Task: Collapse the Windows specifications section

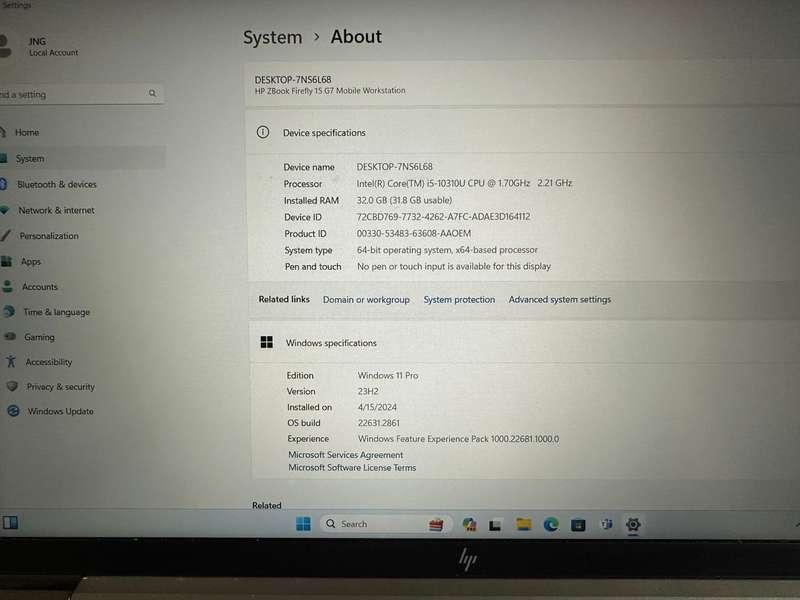Action: [x=524, y=343]
